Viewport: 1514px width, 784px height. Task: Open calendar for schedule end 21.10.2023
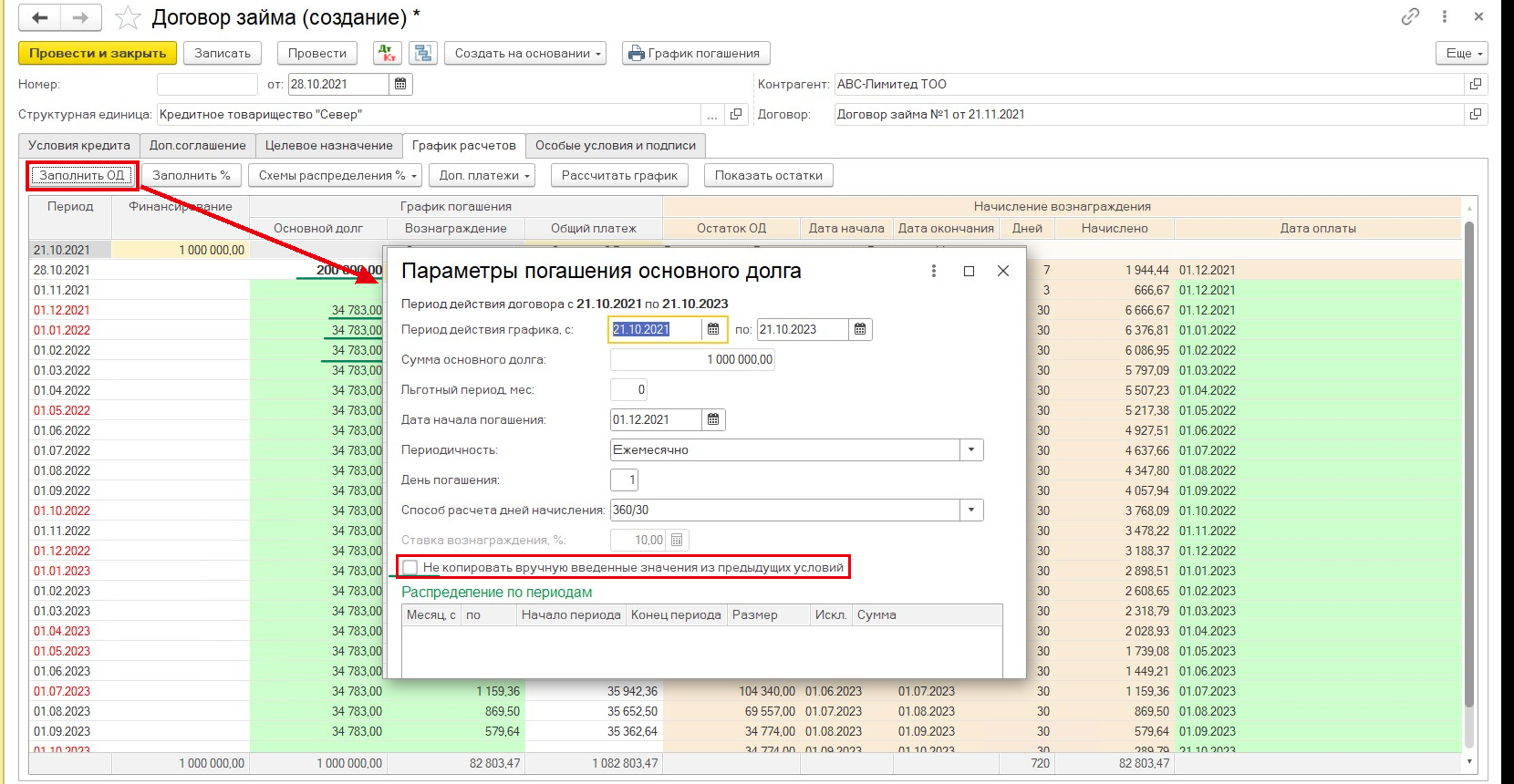pos(860,329)
